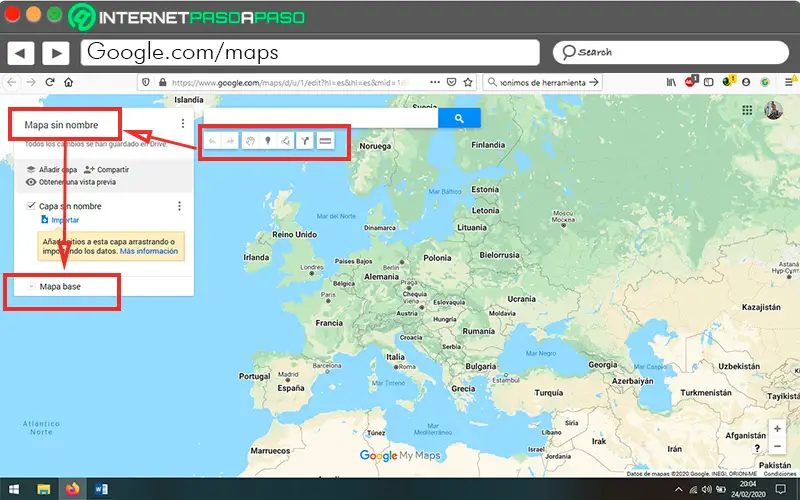This screenshot has width=800, height=500.
Task: Click the padlock site info icon
Action: click(162, 82)
